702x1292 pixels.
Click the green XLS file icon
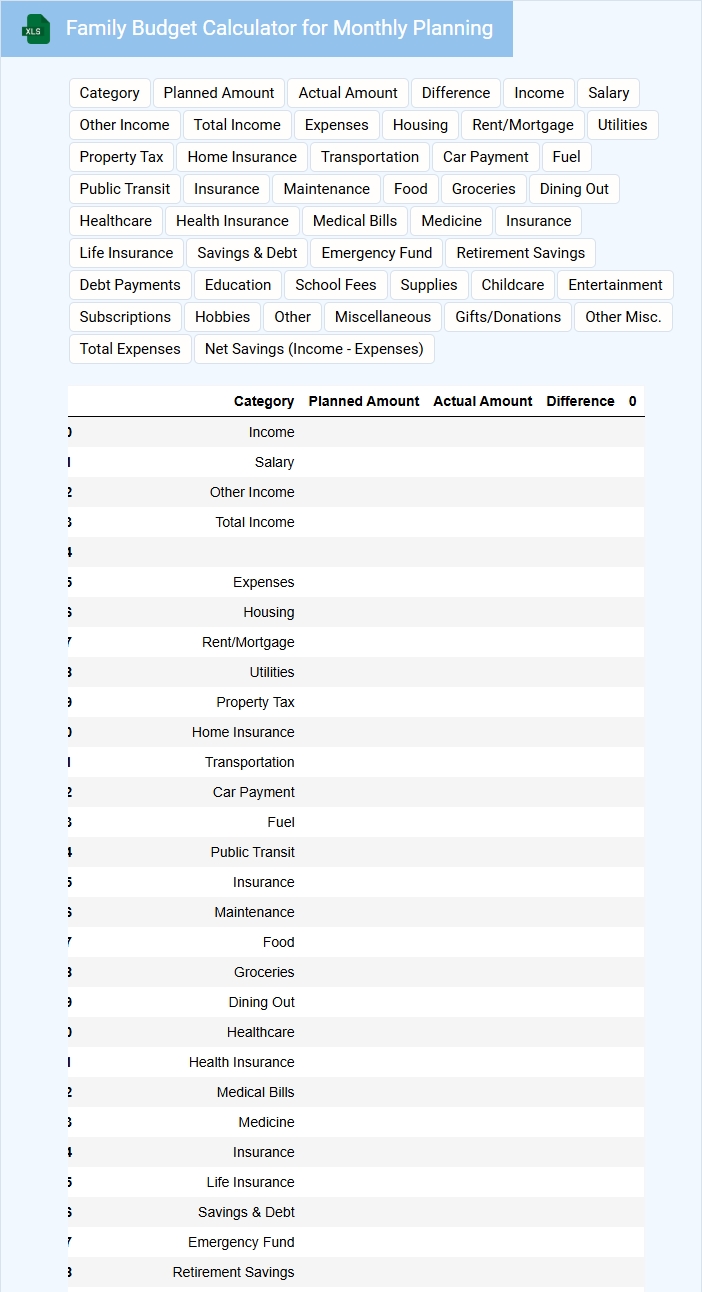pyautogui.click(x=37, y=29)
